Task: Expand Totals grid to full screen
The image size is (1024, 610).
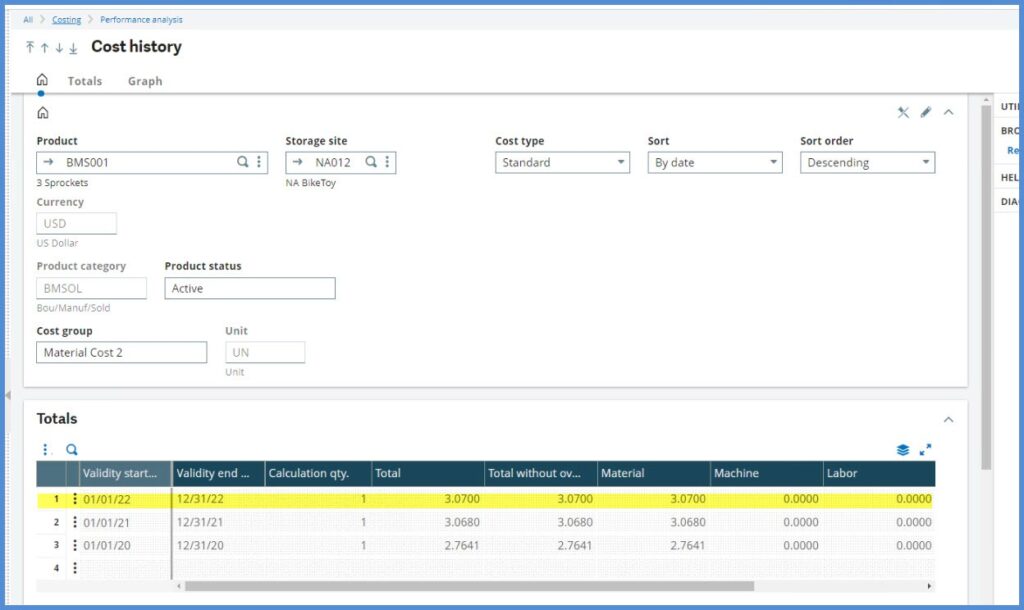Action: coord(926,450)
